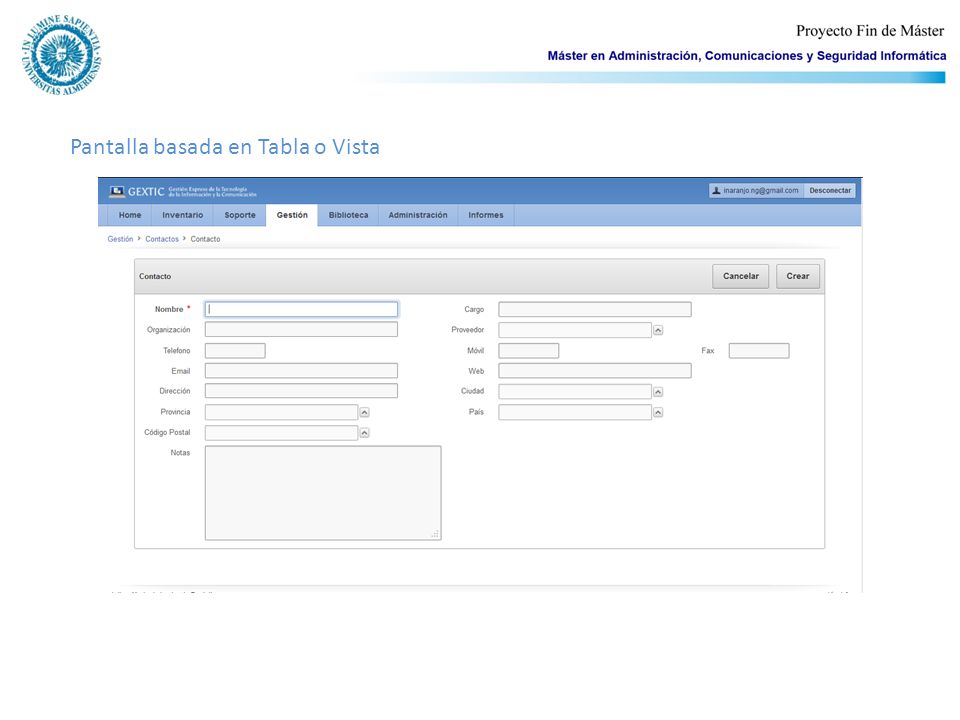Viewport: 960px width, 720px height.
Task: Click the Crear button
Action: click(798, 276)
